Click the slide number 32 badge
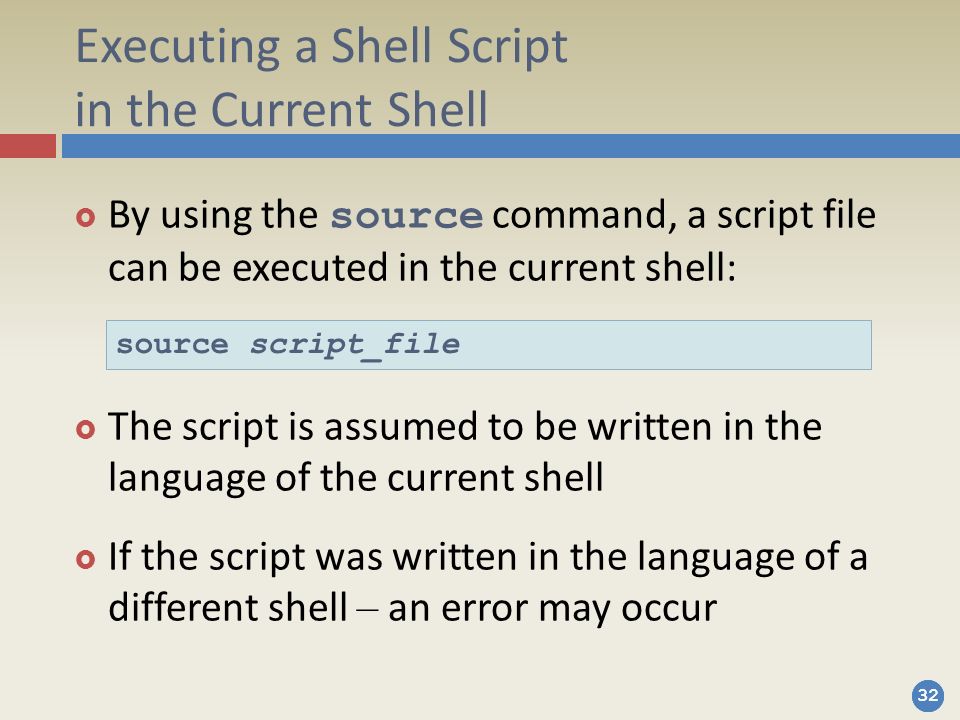The width and height of the screenshot is (960, 720). [x=928, y=696]
